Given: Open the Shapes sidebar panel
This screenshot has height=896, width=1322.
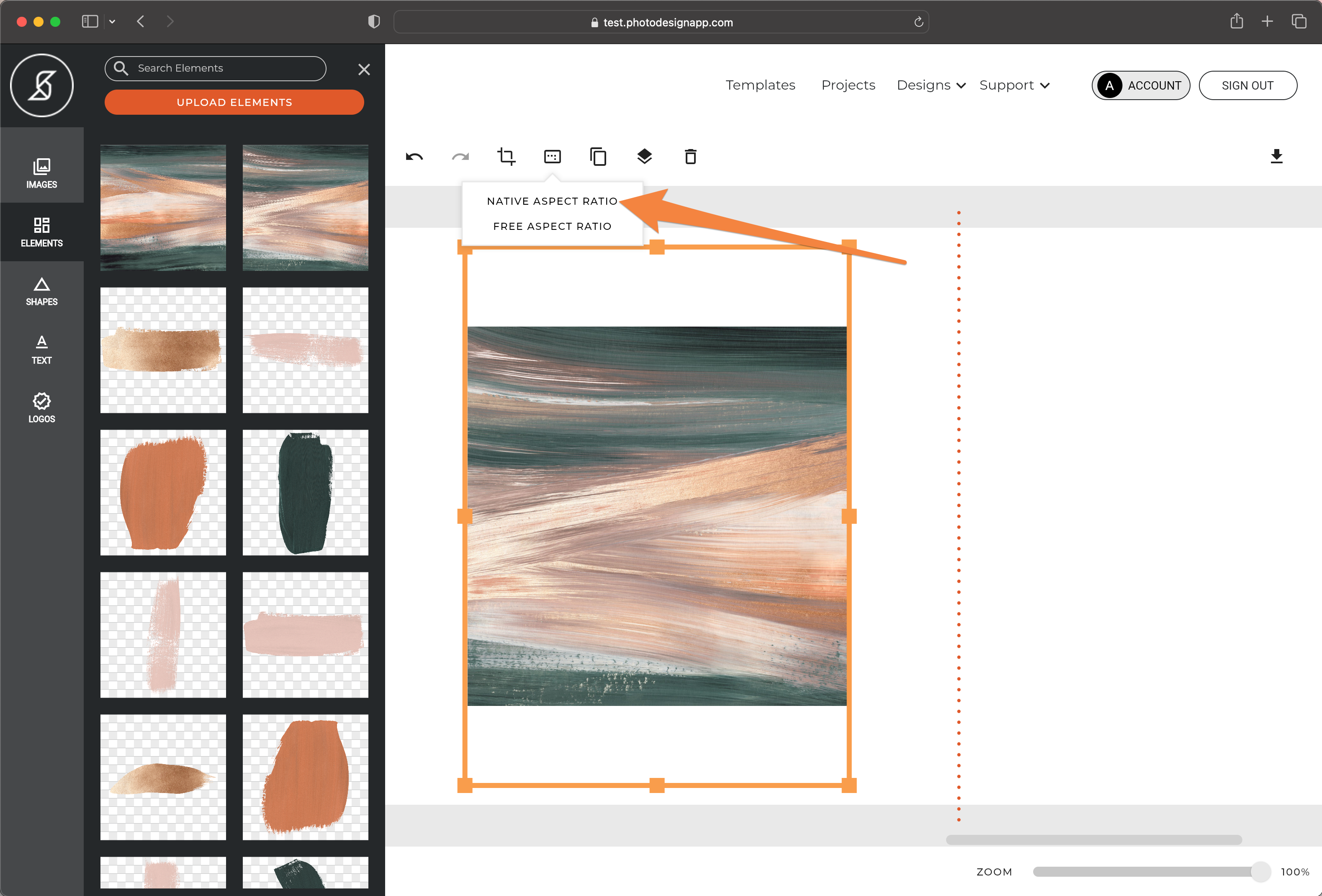Looking at the screenshot, I should point(41,291).
